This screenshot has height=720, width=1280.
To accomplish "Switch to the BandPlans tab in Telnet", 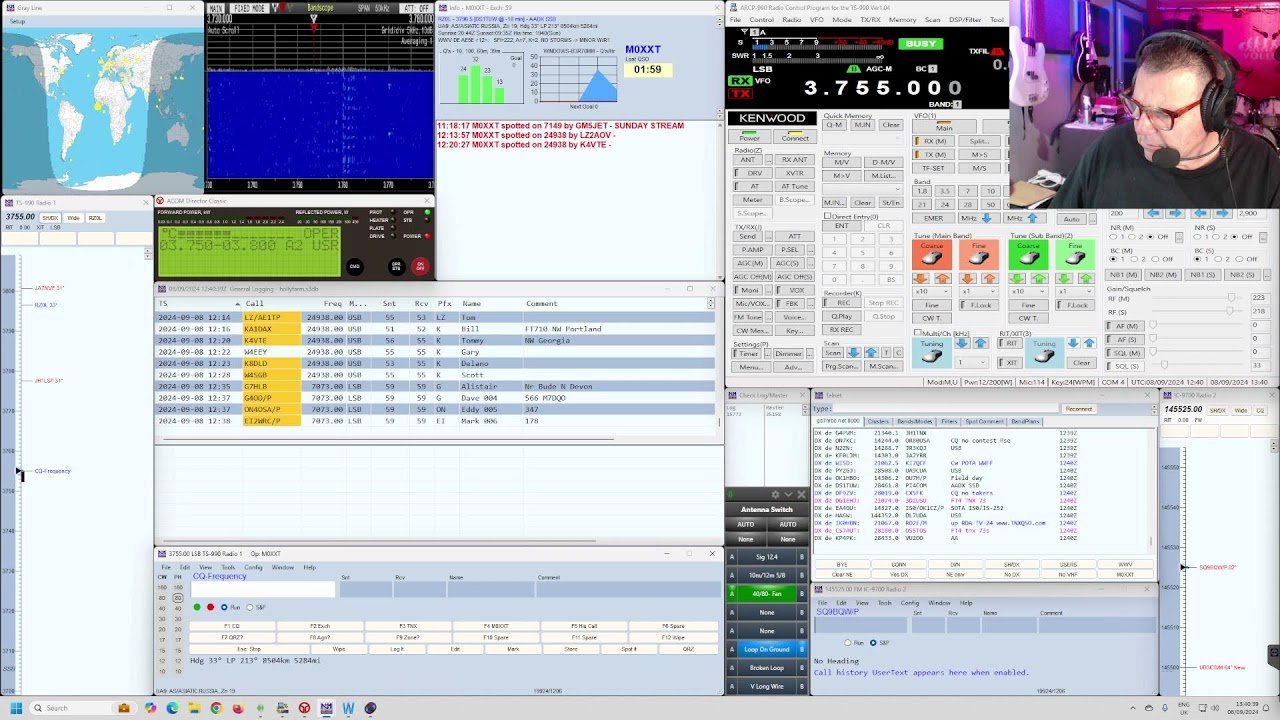I will click(1025, 422).
